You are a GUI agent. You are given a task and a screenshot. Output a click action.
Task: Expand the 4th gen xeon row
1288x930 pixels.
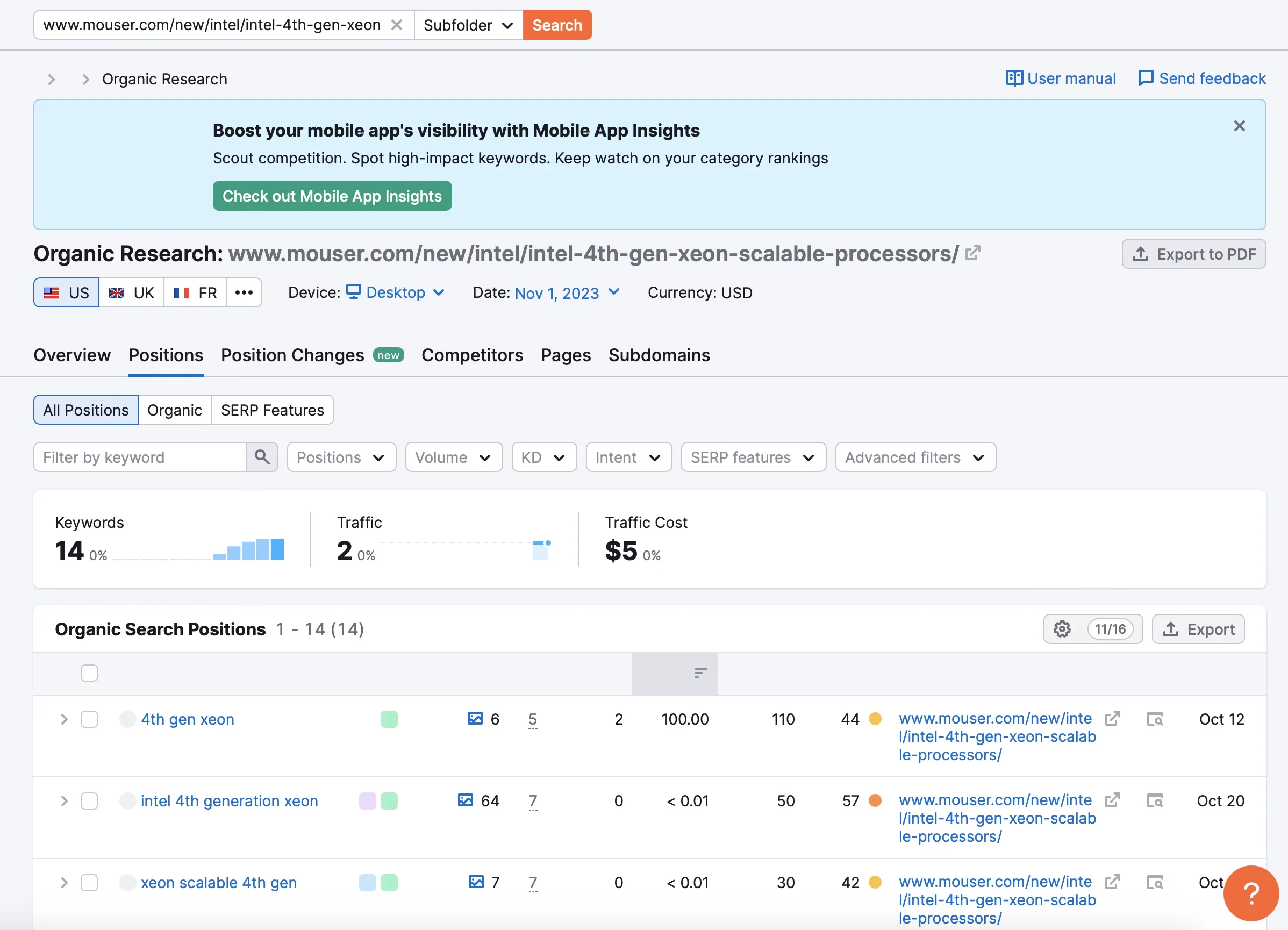click(64, 719)
